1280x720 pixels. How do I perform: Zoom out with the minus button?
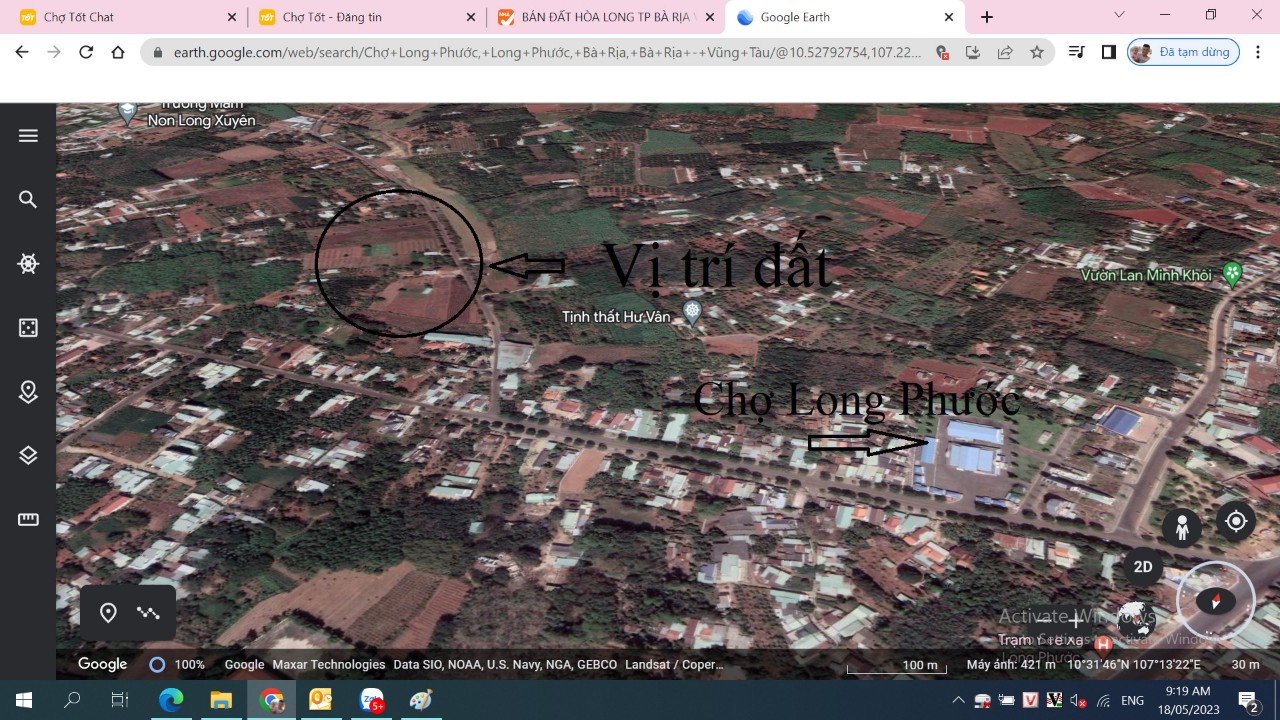tap(1044, 619)
